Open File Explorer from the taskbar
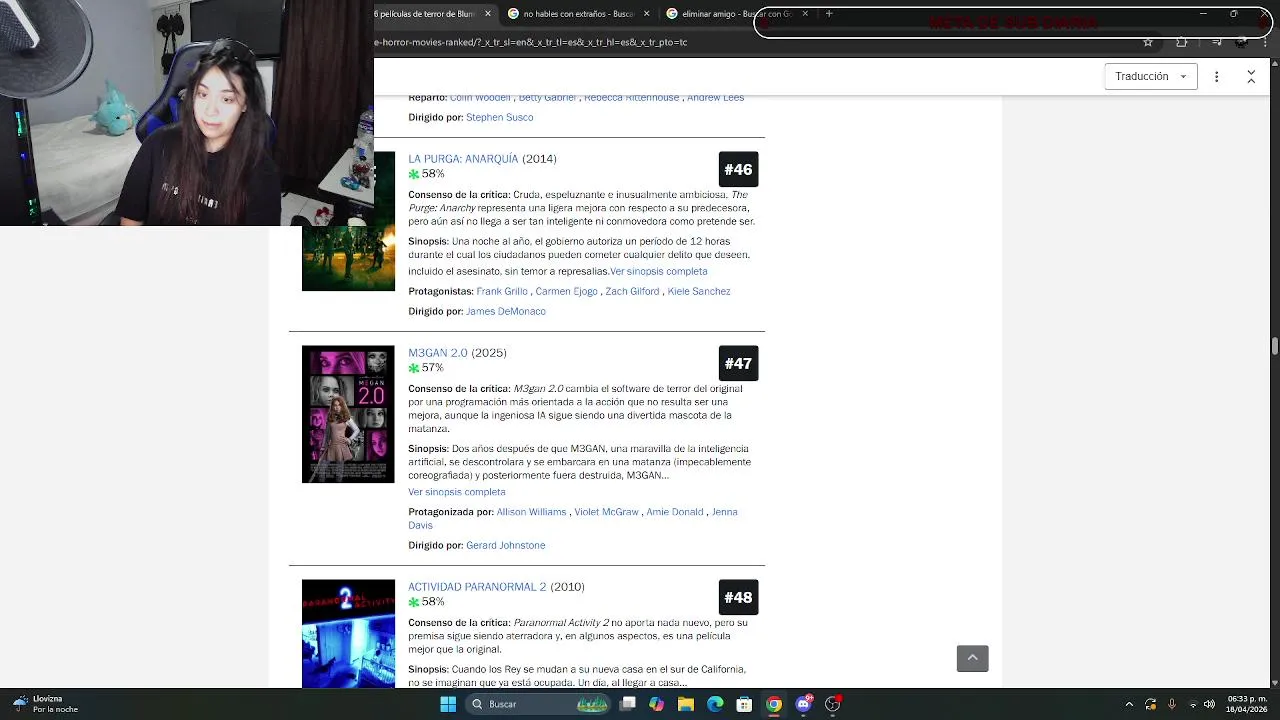The width and height of the screenshot is (1280, 720). [686, 704]
